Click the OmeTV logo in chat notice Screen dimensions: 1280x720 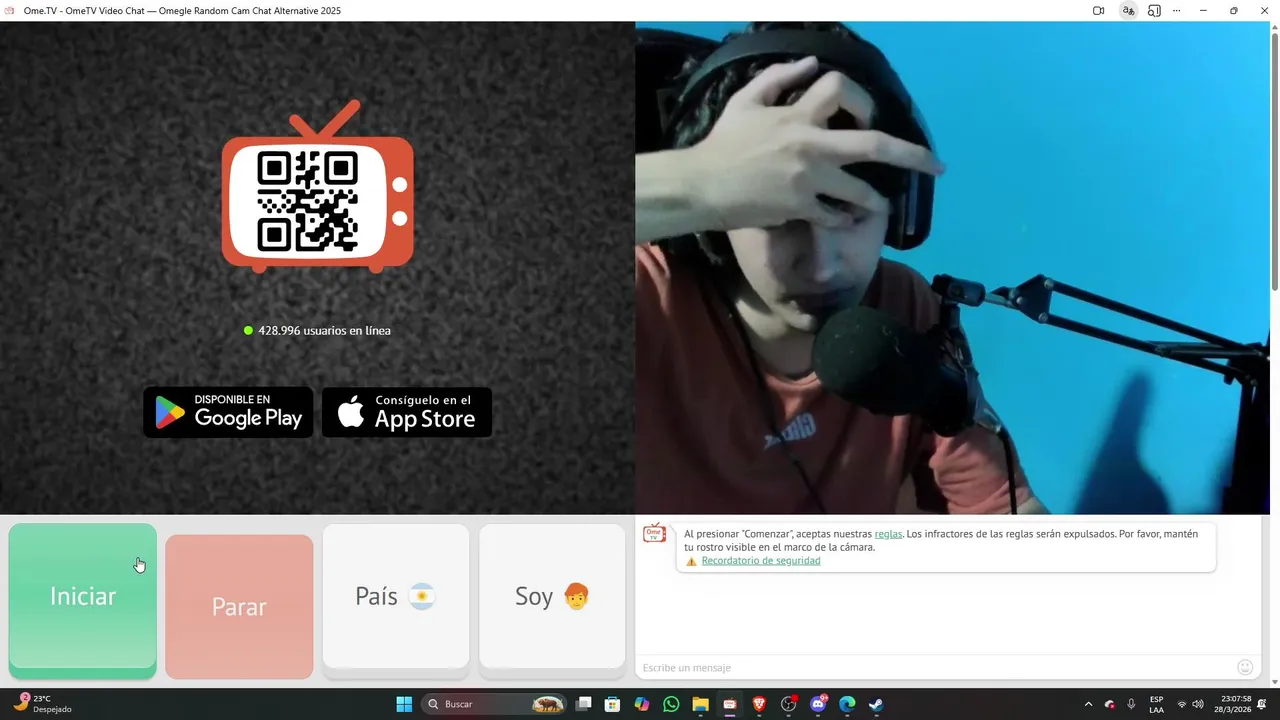pyautogui.click(x=654, y=534)
